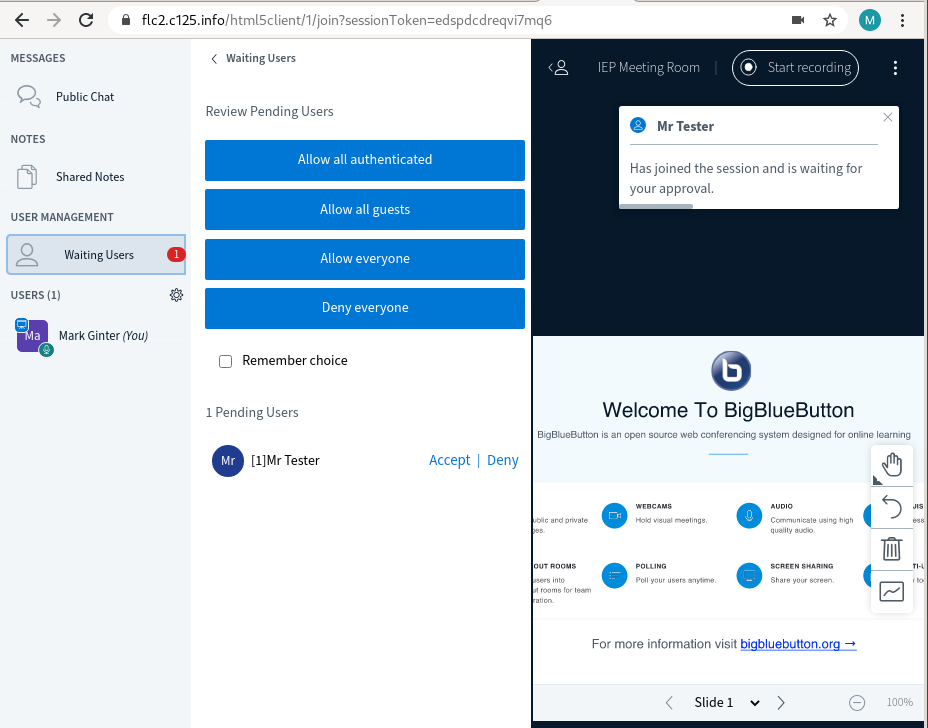The image size is (928, 728).
Task: Check the Remember choice checkbox
Action: click(x=225, y=361)
